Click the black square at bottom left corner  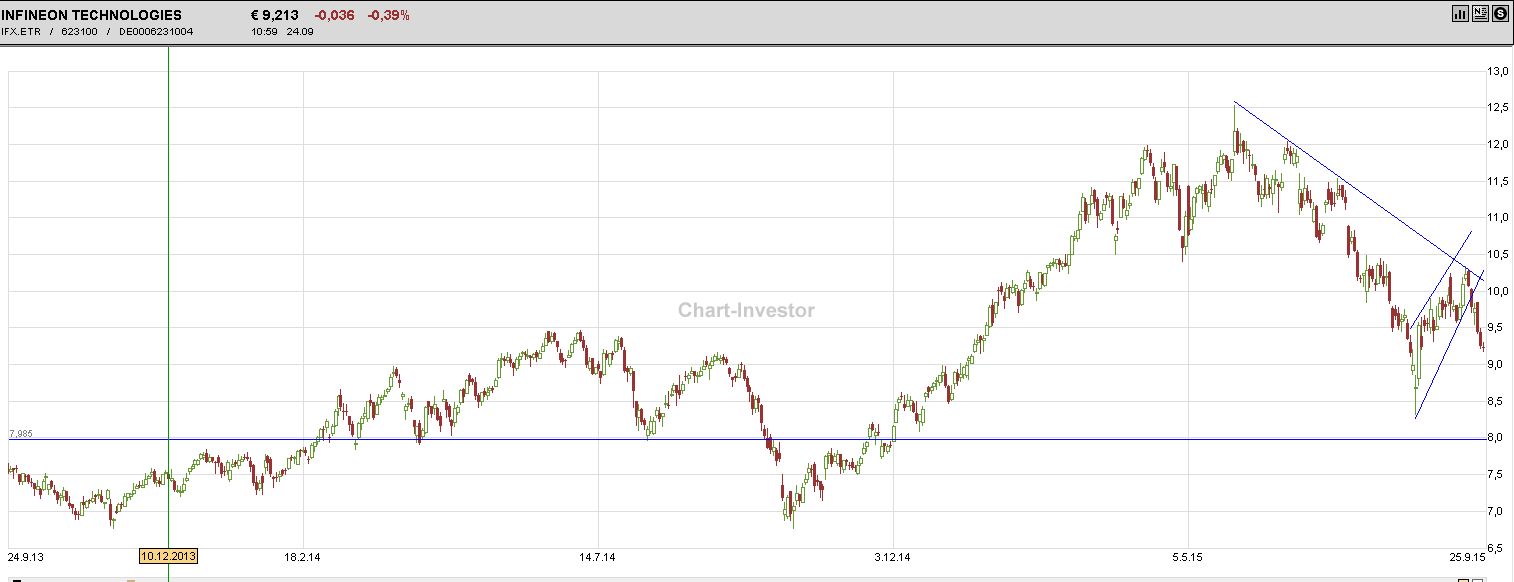click(16, 579)
